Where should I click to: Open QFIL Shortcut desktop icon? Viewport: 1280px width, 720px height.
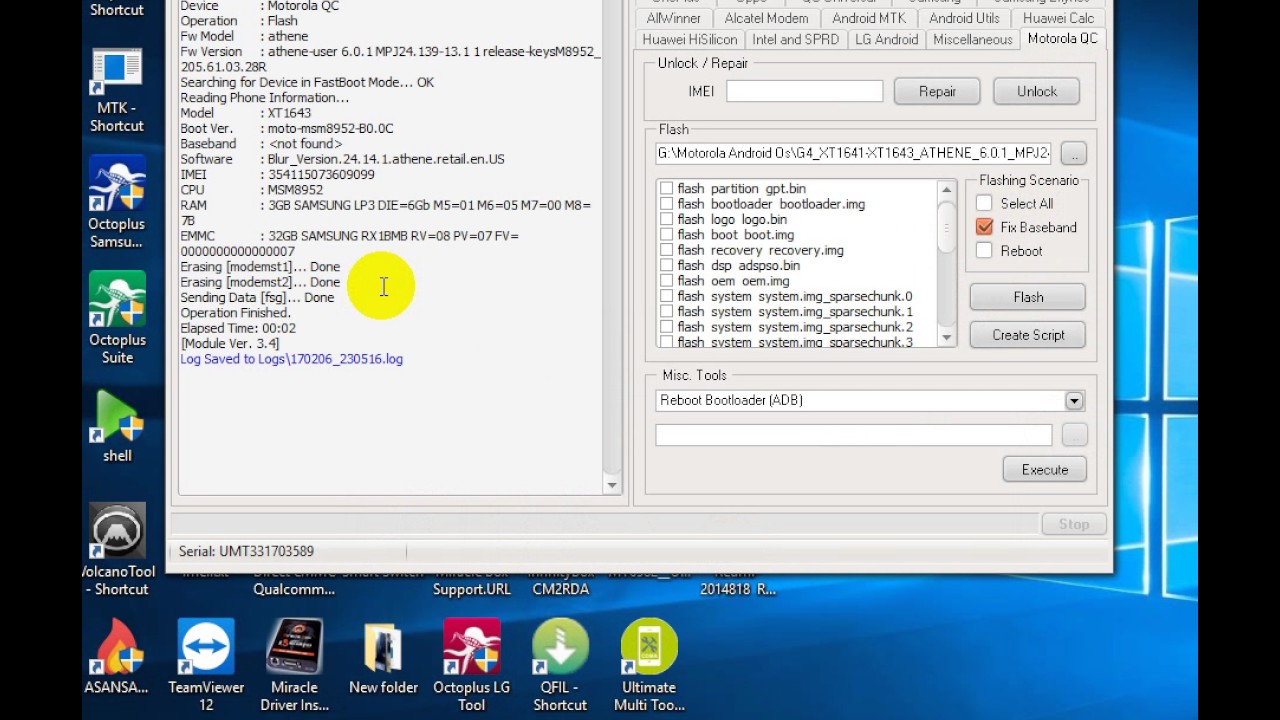coord(560,664)
